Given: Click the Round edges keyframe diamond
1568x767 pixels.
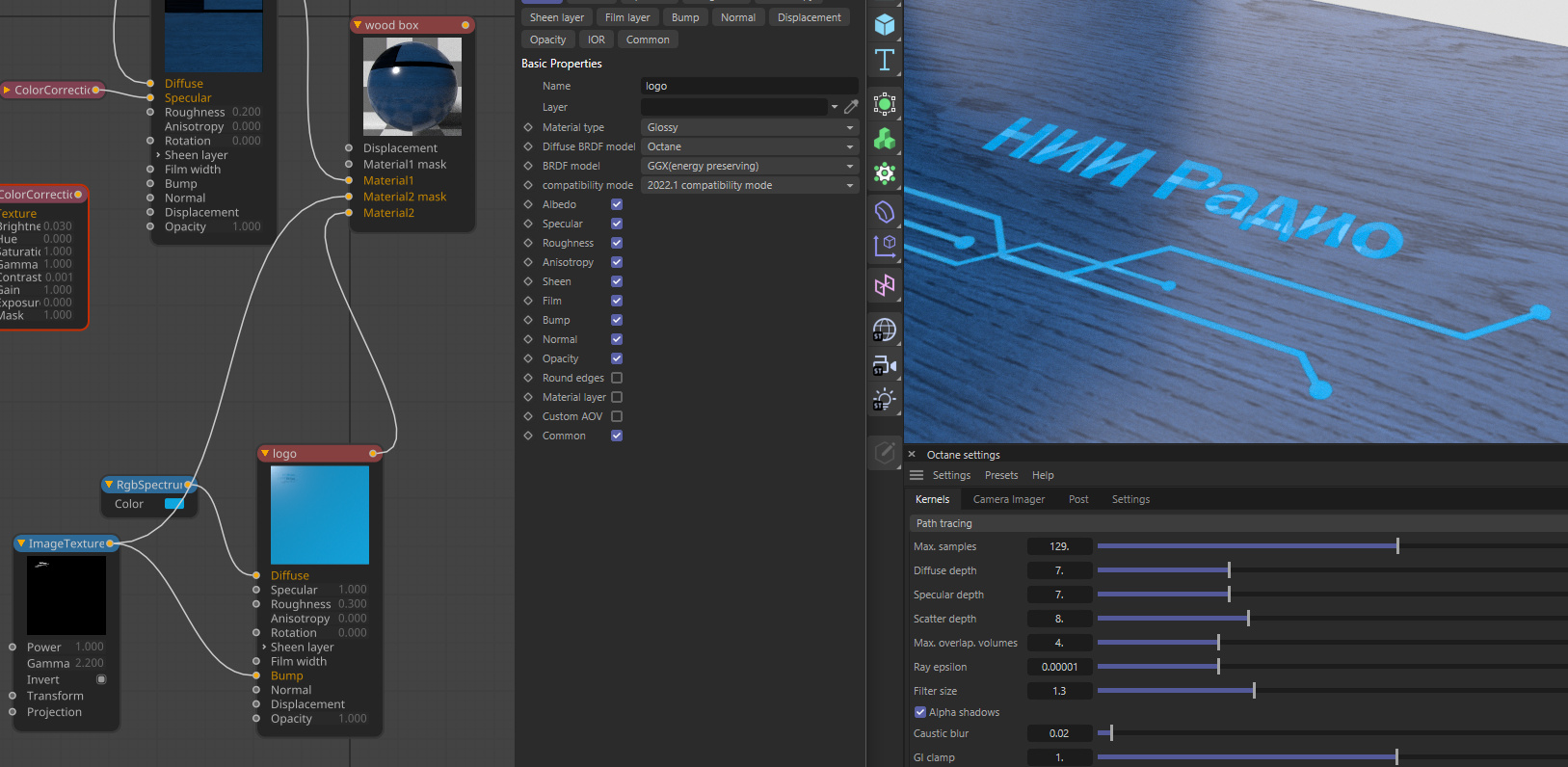Looking at the screenshot, I should (x=528, y=378).
